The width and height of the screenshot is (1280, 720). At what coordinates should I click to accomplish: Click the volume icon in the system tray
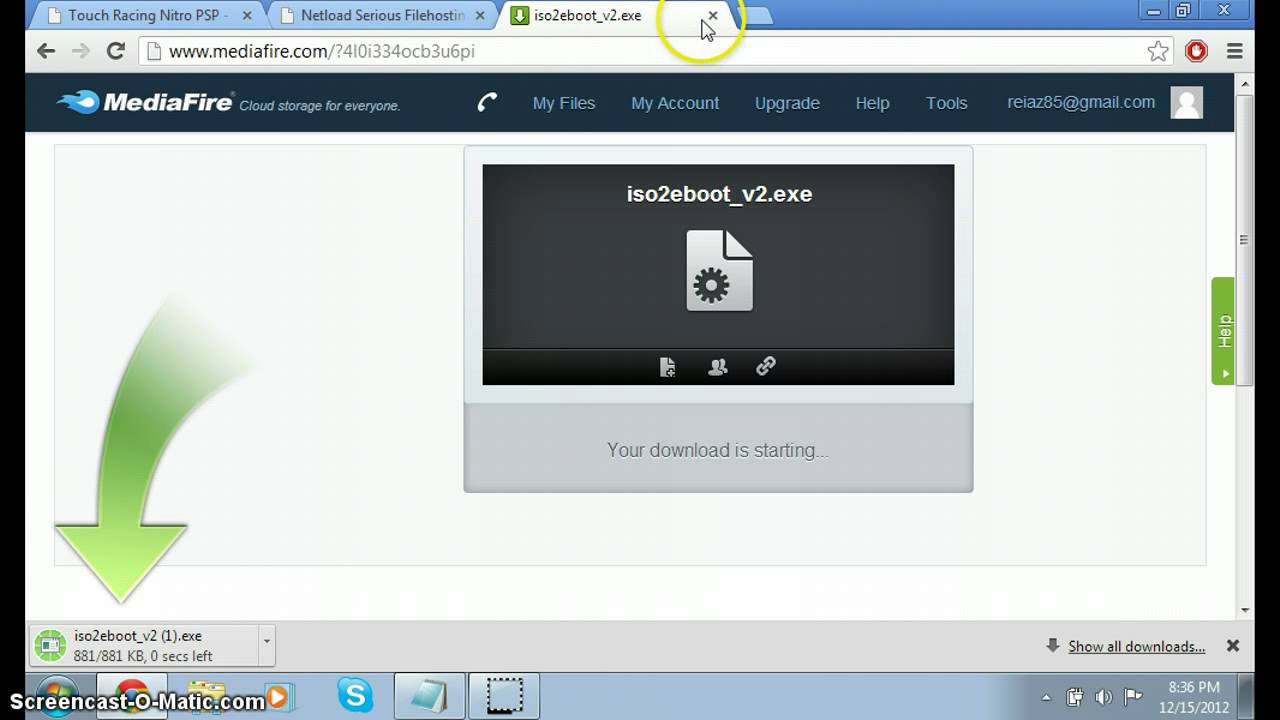click(1104, 697)
